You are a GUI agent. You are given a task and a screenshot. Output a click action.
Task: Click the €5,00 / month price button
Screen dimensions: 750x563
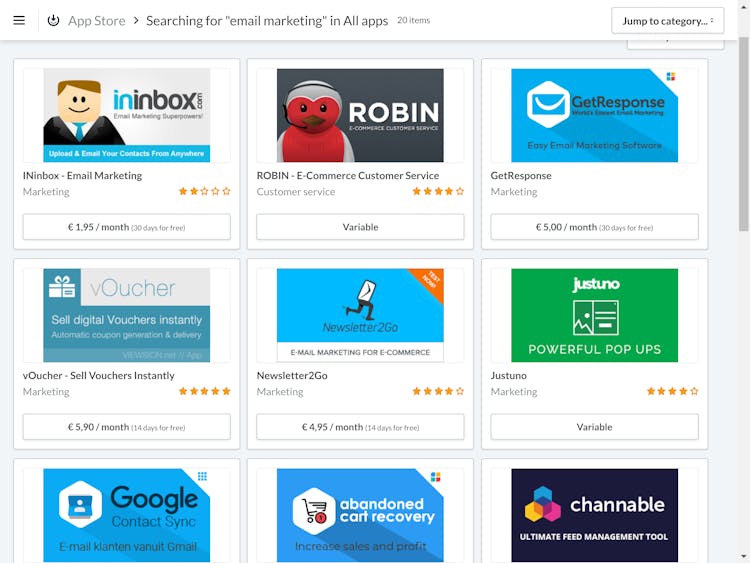pos(595,227)
